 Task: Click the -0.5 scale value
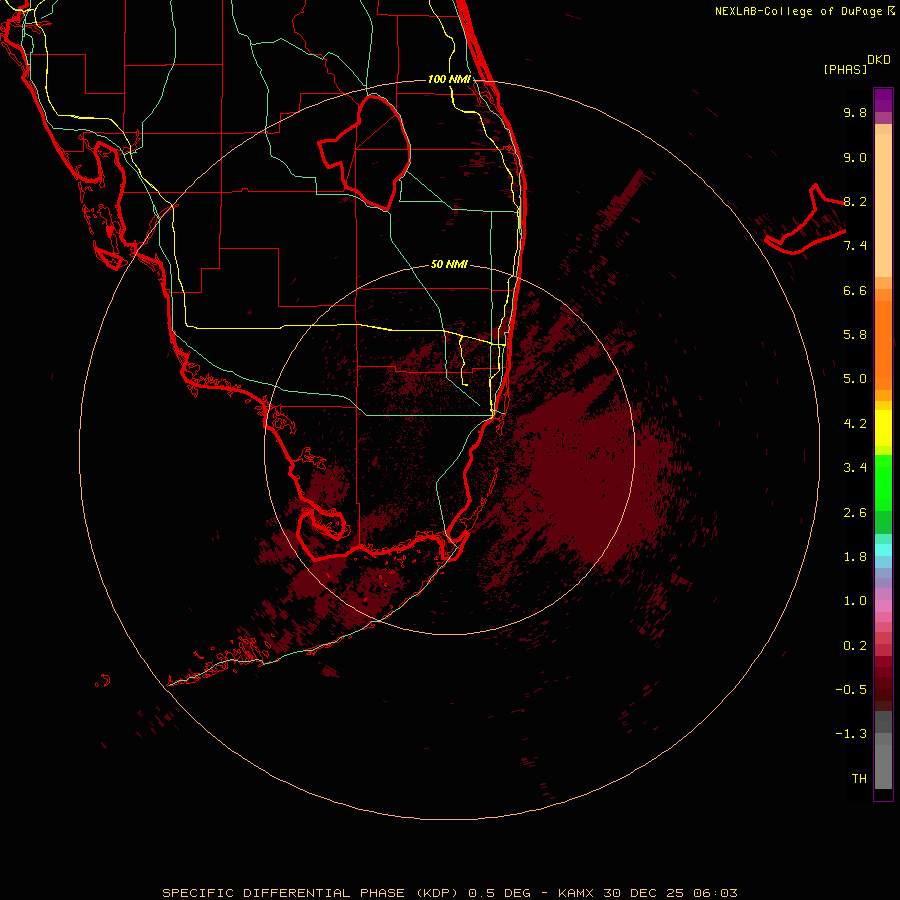tap(851, 690)
